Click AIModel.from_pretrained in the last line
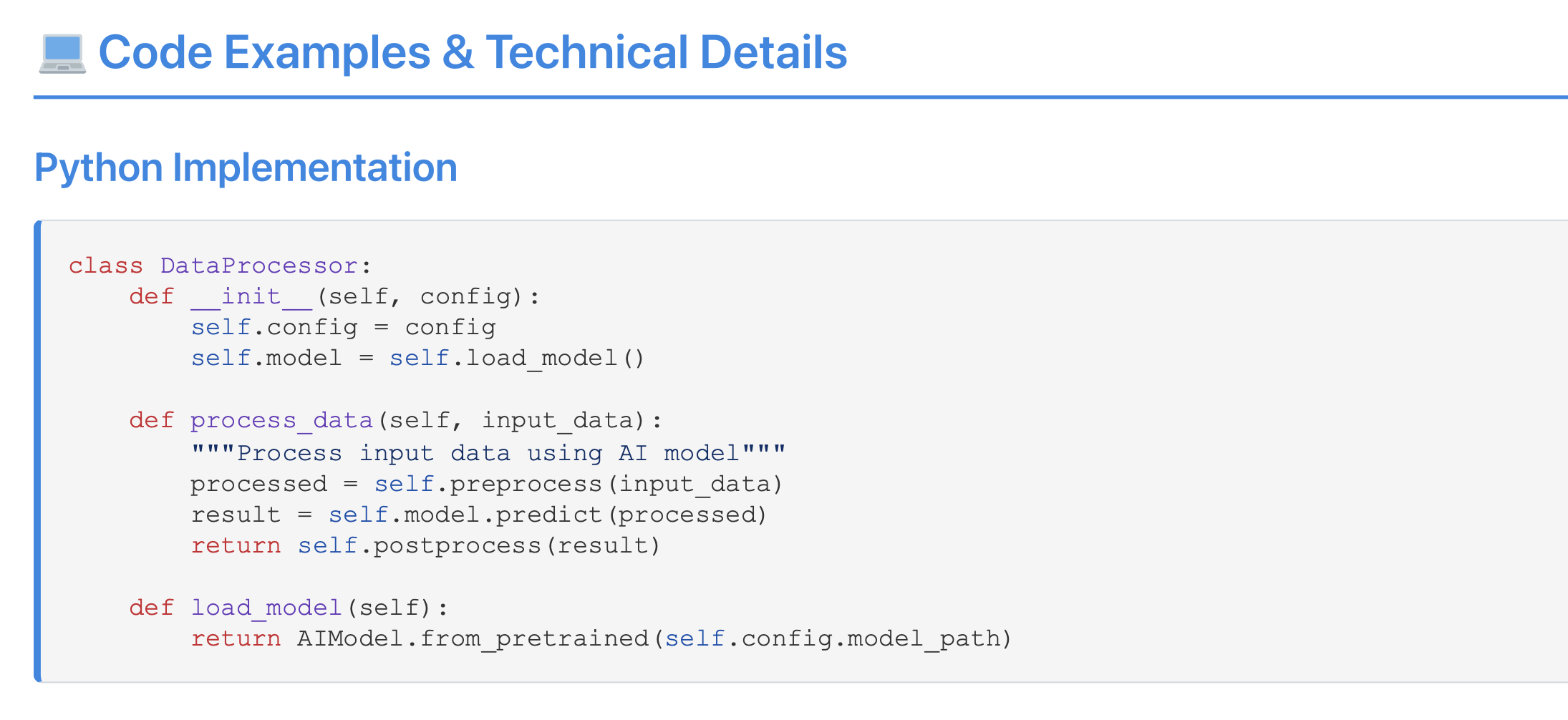The height and width of the screenshot is (720, 1568). click(473, 639)
